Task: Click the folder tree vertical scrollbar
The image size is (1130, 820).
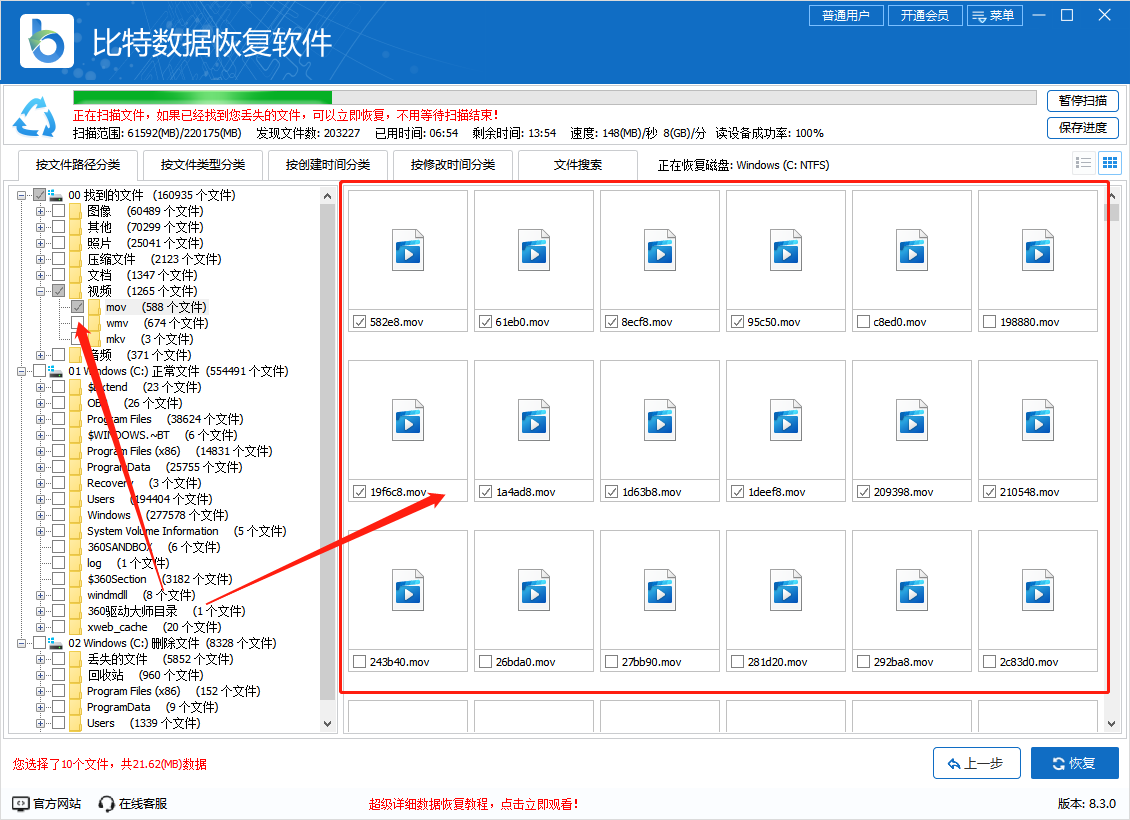Action: [x=328, y=450]
